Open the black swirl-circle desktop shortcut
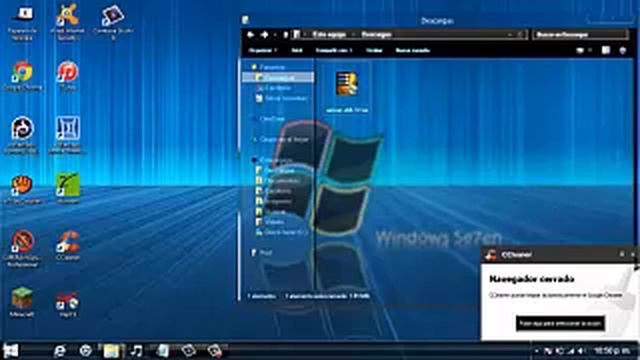 (22, 135)
